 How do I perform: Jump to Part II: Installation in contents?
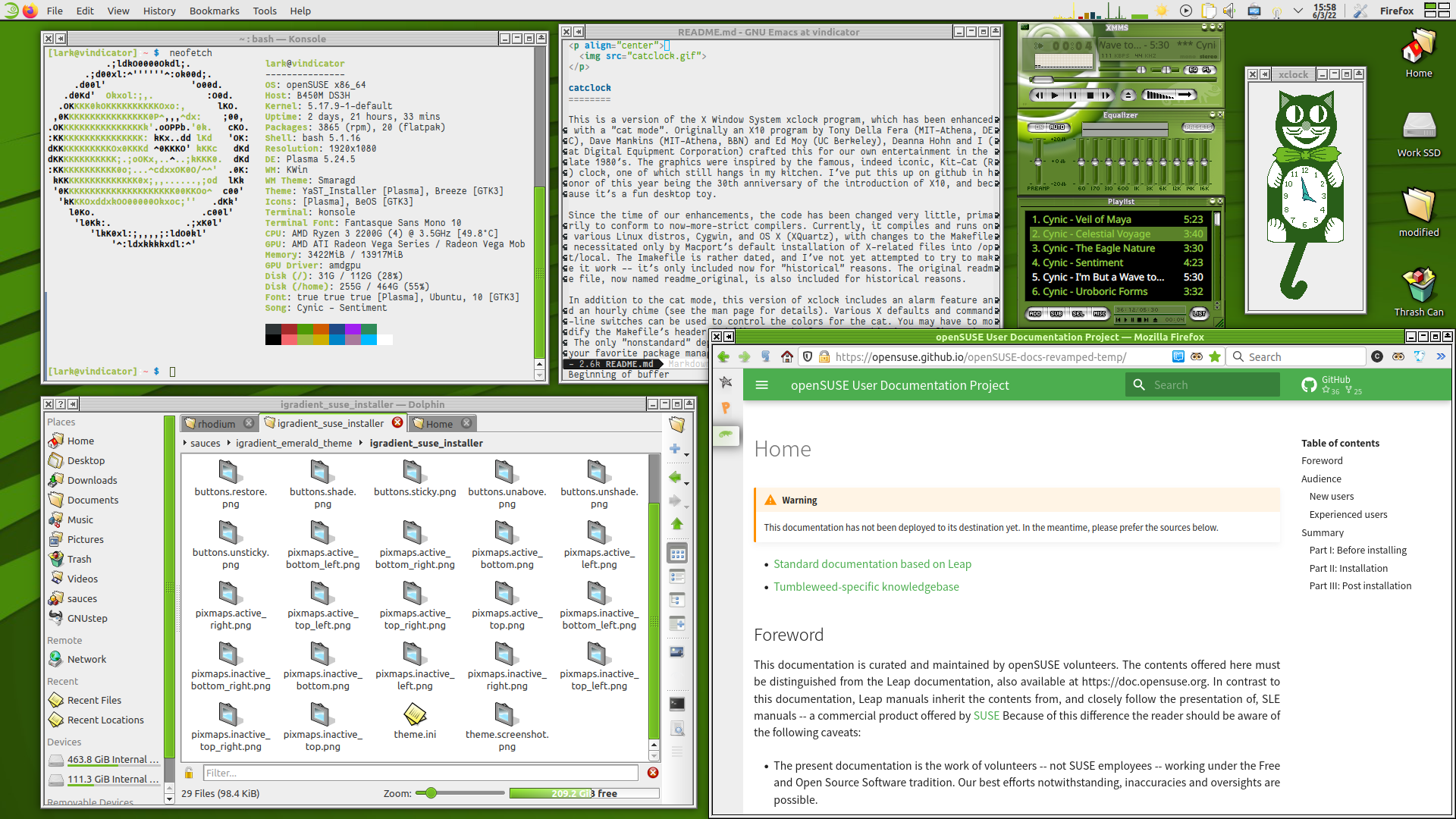(x=1348, y=568)
